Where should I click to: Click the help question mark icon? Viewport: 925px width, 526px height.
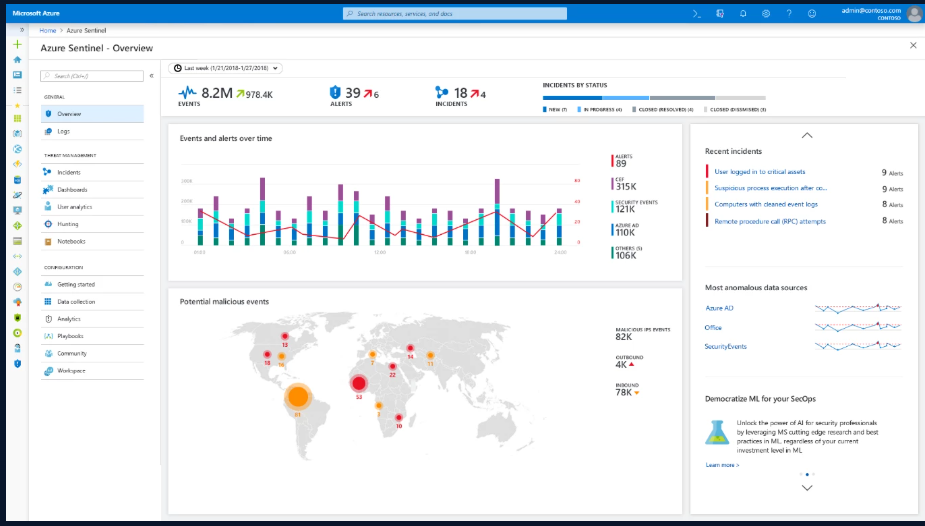789,13
